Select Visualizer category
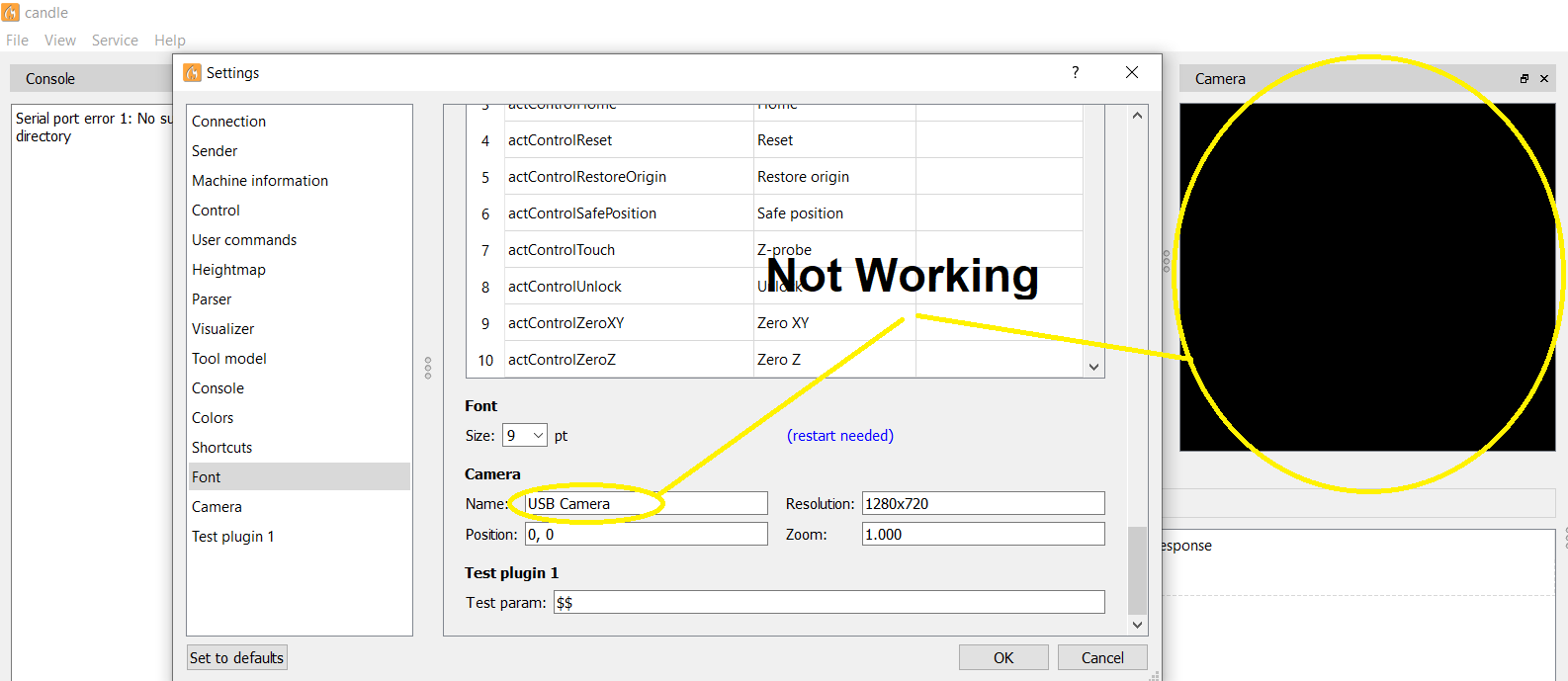The width and height of the screenshot is (1568, 681). pos(299,329)
